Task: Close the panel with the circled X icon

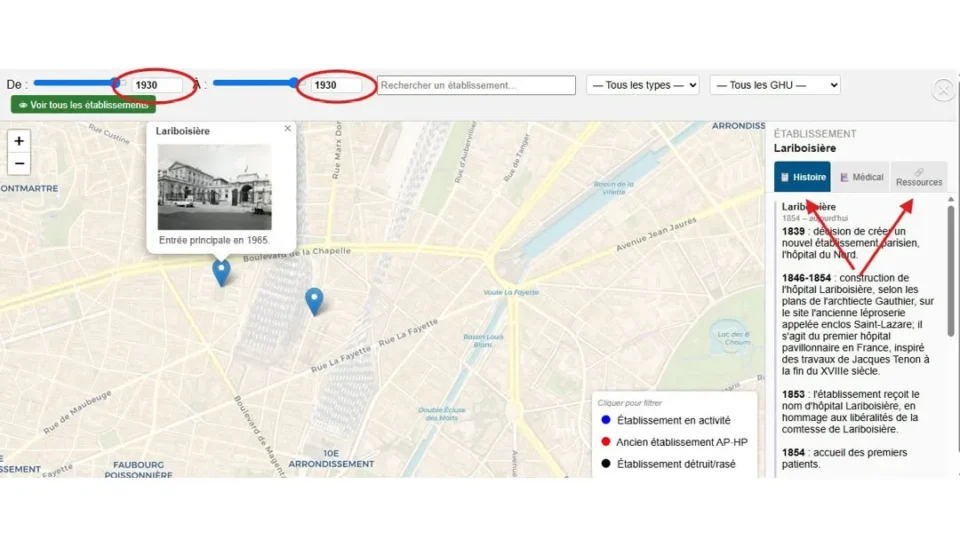Action: click(x=943, y=90)
